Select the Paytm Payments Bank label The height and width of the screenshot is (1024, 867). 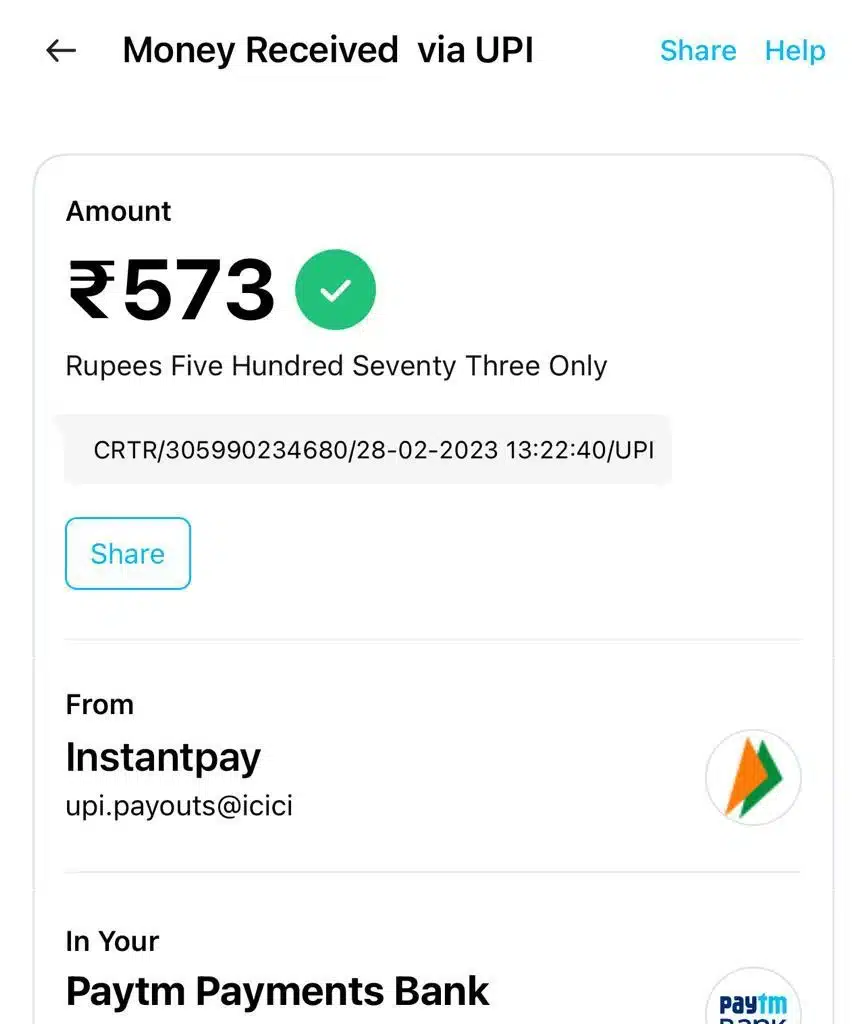(277, 991)
